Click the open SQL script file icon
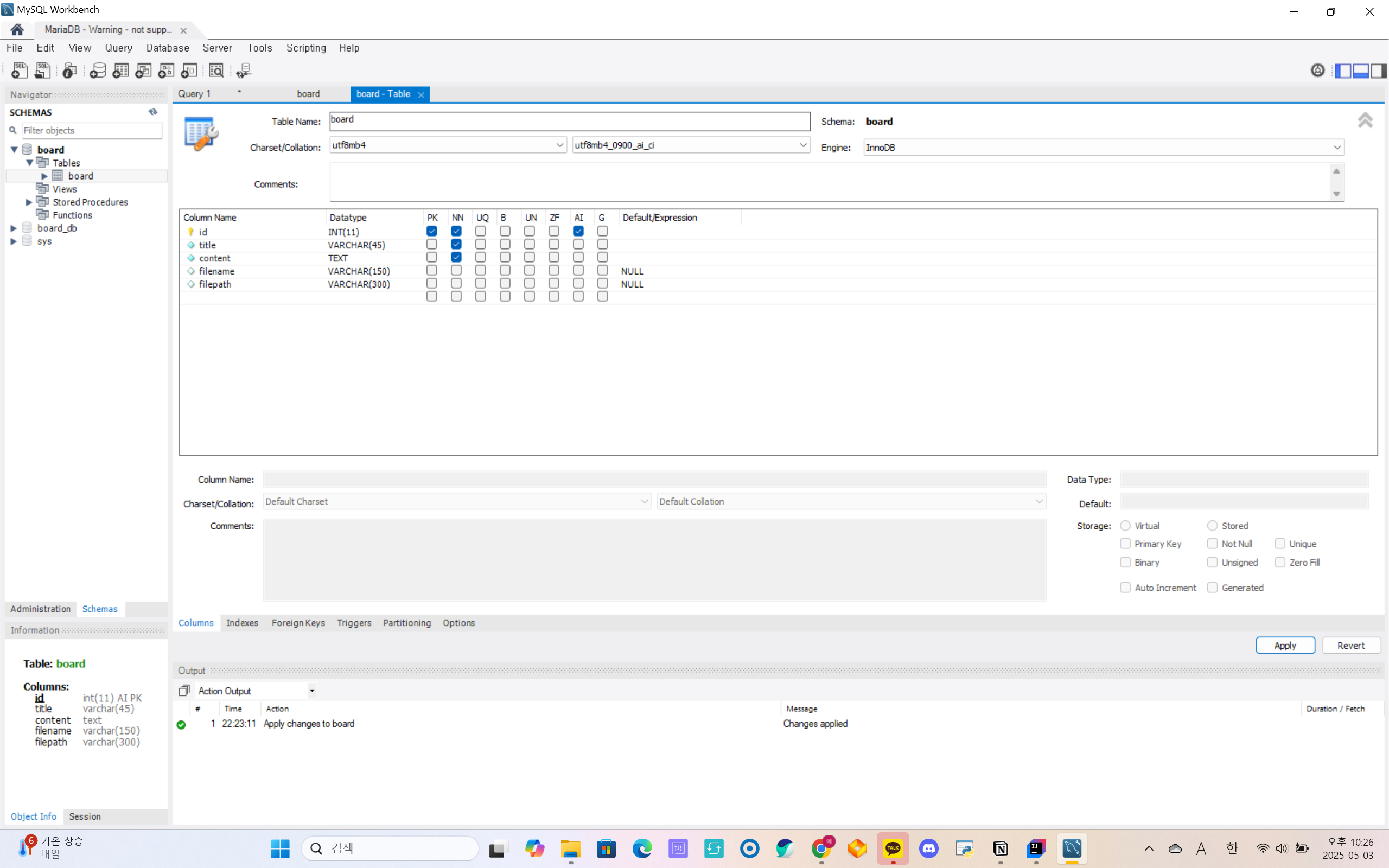The height and width of the screenshot is (868, 1389). tap(42, 70)
